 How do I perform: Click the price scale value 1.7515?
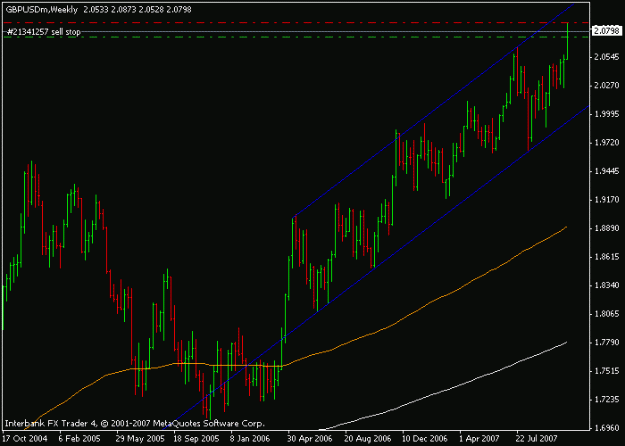[607, 371]
